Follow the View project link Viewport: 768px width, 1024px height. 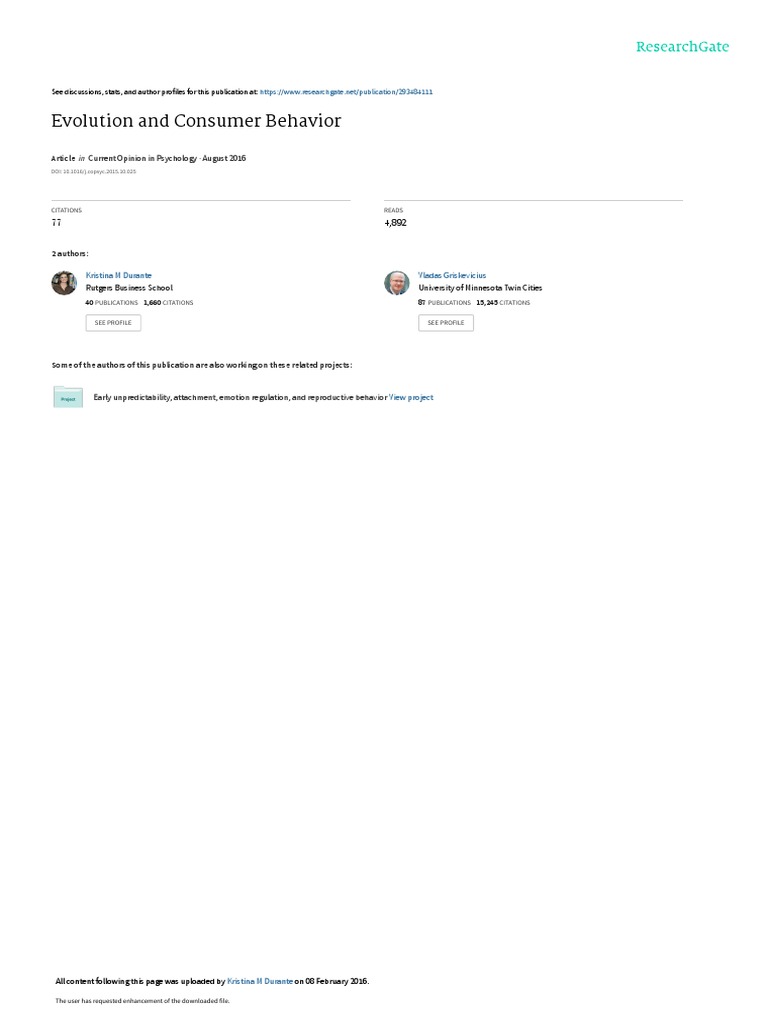411,398
